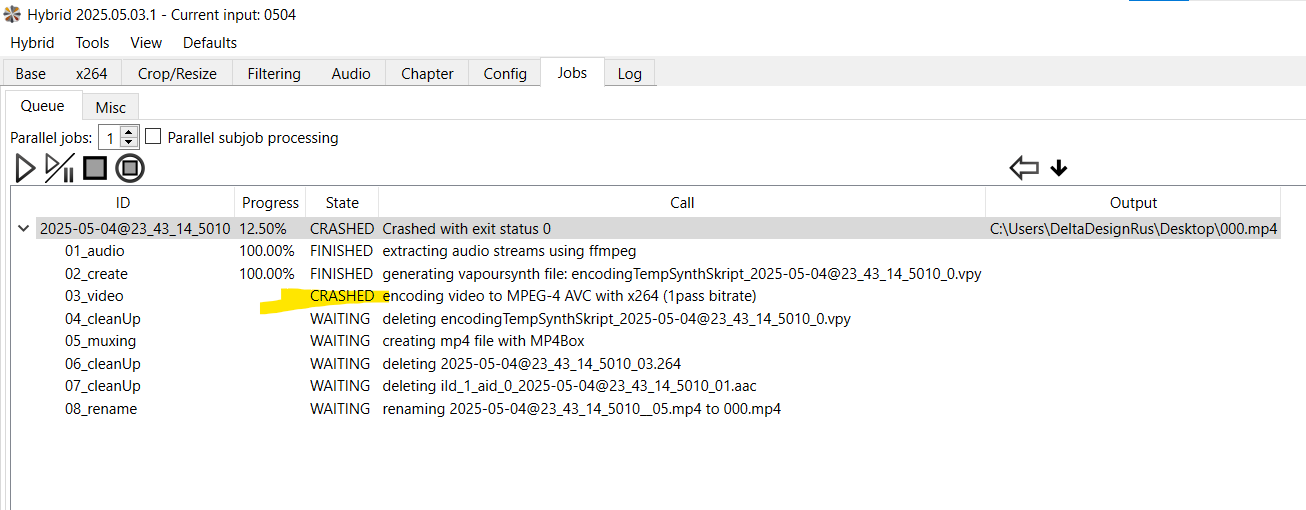Click the black down arrow icon
The height and width of the screenshot is (510, 1306).
coord(1059,169)
